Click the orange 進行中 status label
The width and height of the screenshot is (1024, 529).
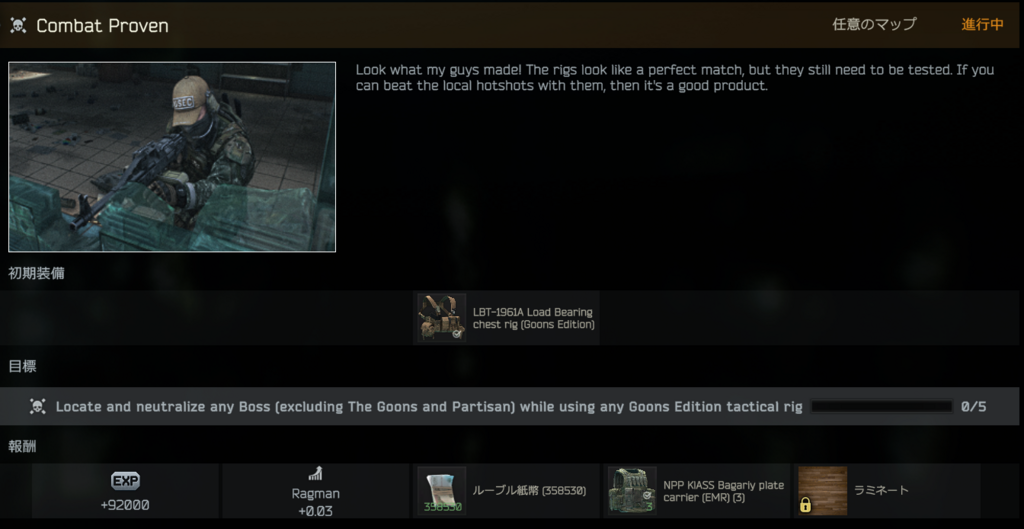coord(982,25)
